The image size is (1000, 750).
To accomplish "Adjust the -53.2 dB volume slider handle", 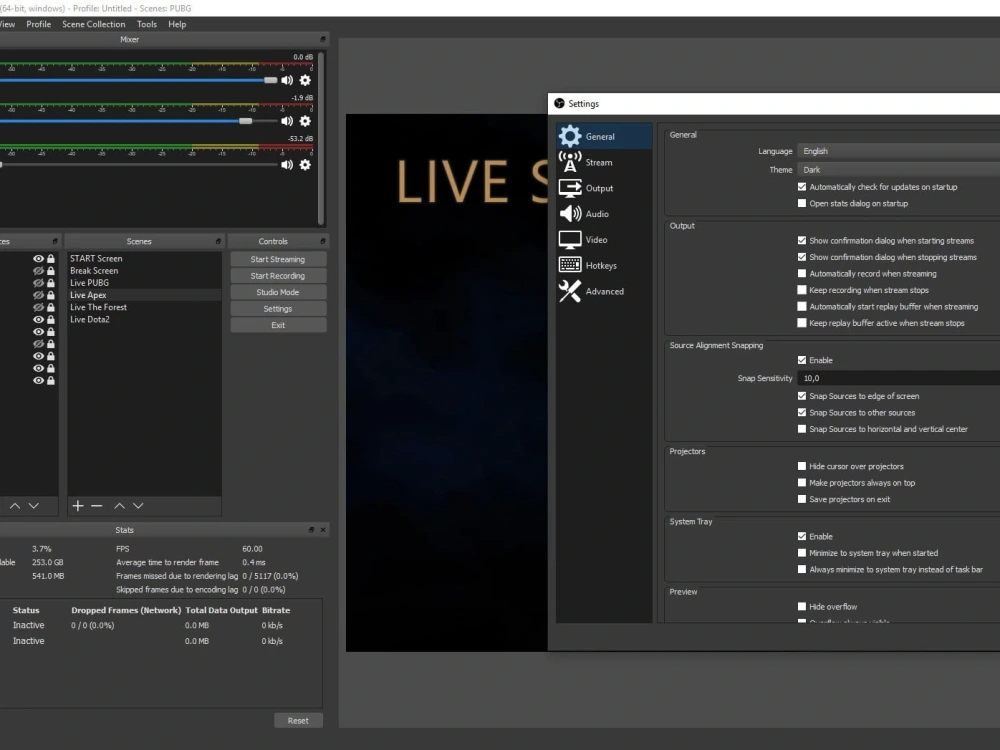I will [1, 165].
